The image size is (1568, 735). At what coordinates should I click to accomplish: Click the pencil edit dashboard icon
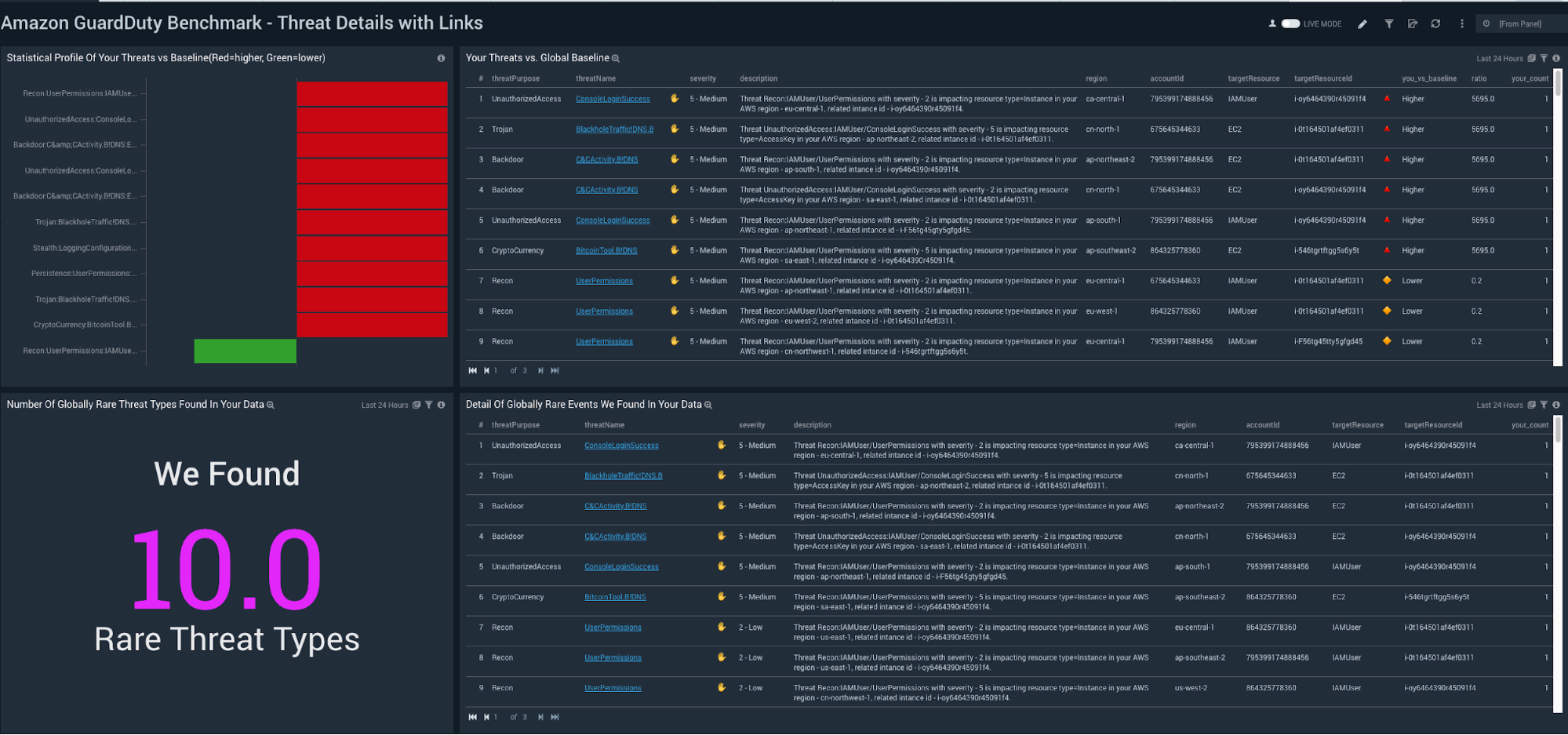[x=1362, y=24]
